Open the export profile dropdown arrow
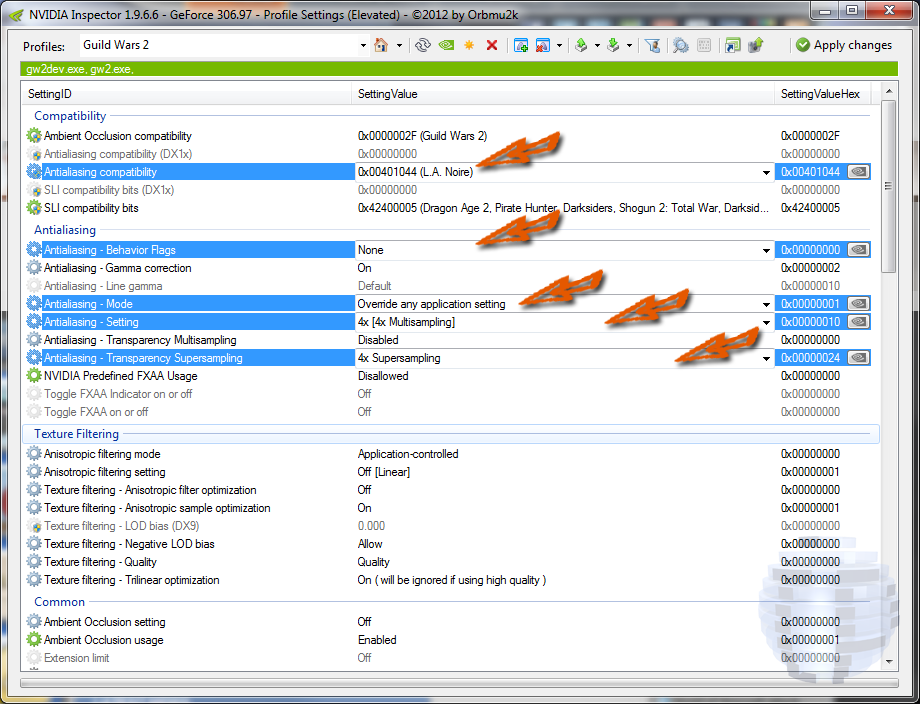 (x=597, y=45)
